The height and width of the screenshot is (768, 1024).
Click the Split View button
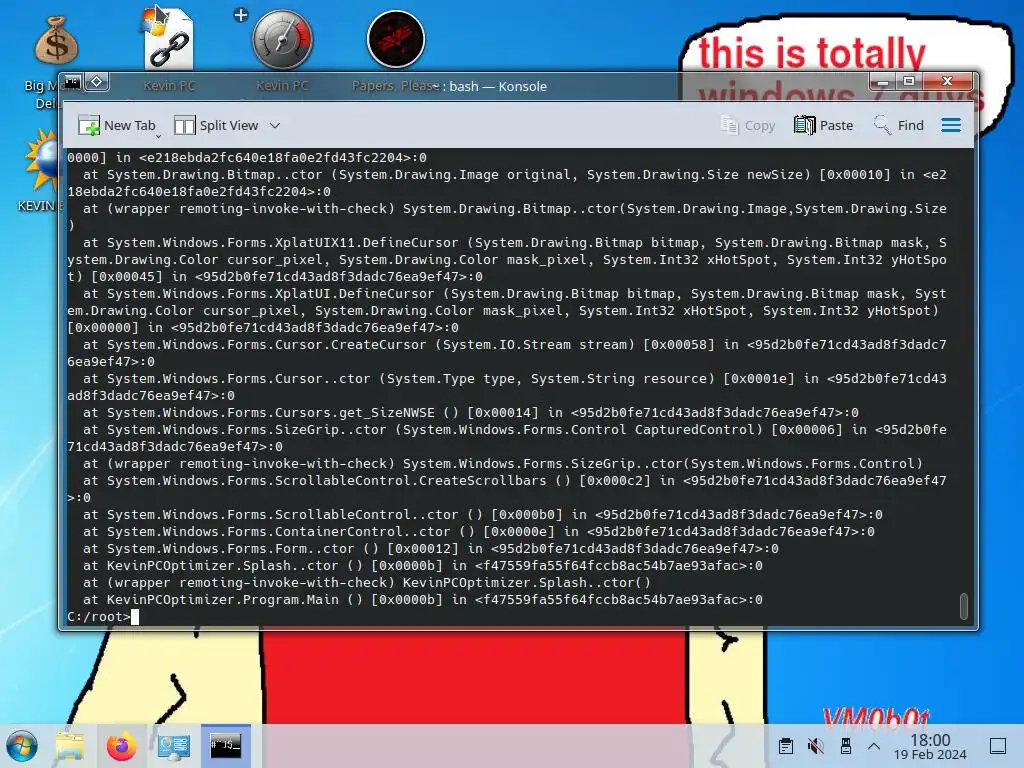click(x=216, y=125)
